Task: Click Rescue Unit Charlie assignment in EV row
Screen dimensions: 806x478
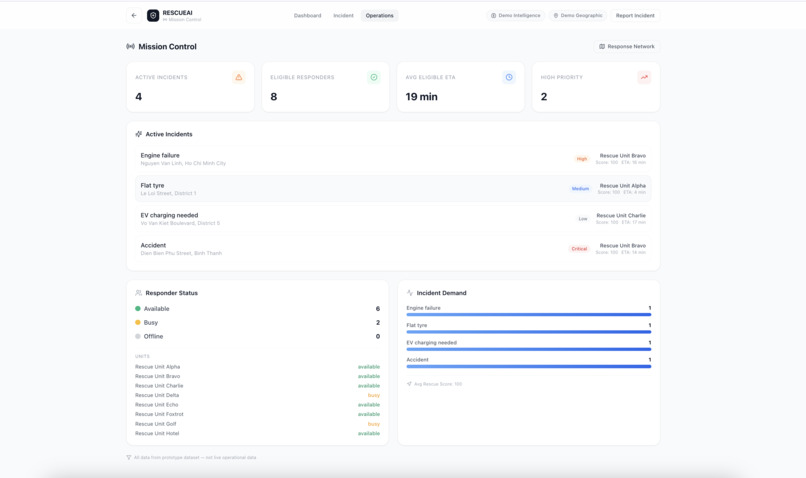Action: tap(621, 218)
